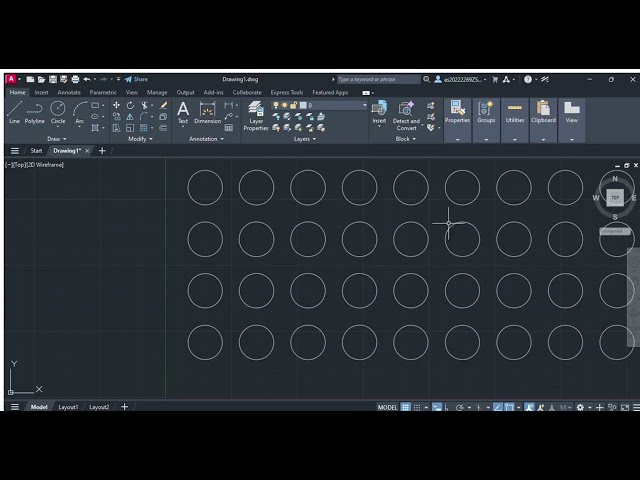Click the keyword search input field
This screenshot has height=480, width=640.
click(378, 79)
